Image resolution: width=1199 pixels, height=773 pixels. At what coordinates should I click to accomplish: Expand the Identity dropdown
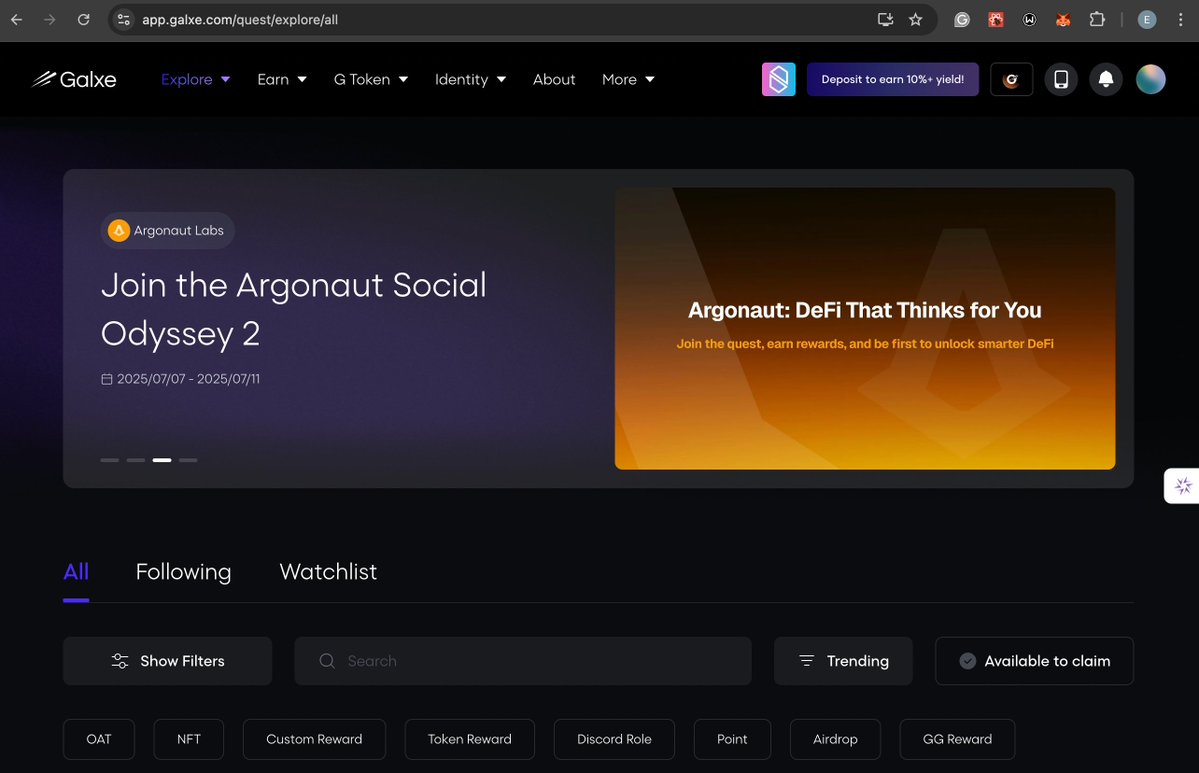[470, 80]
